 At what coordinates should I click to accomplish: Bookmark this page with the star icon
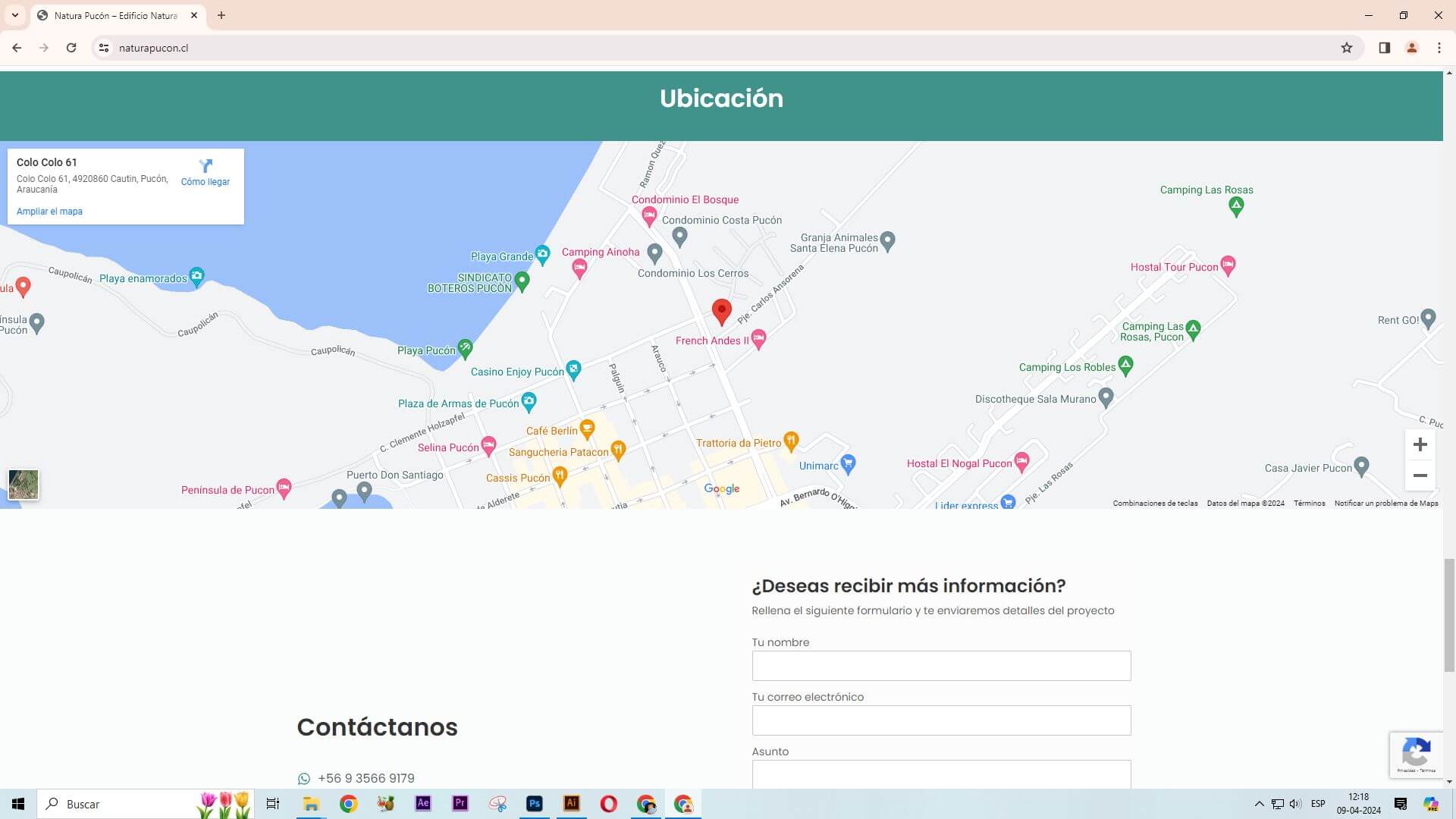[x=1346, y=48]
